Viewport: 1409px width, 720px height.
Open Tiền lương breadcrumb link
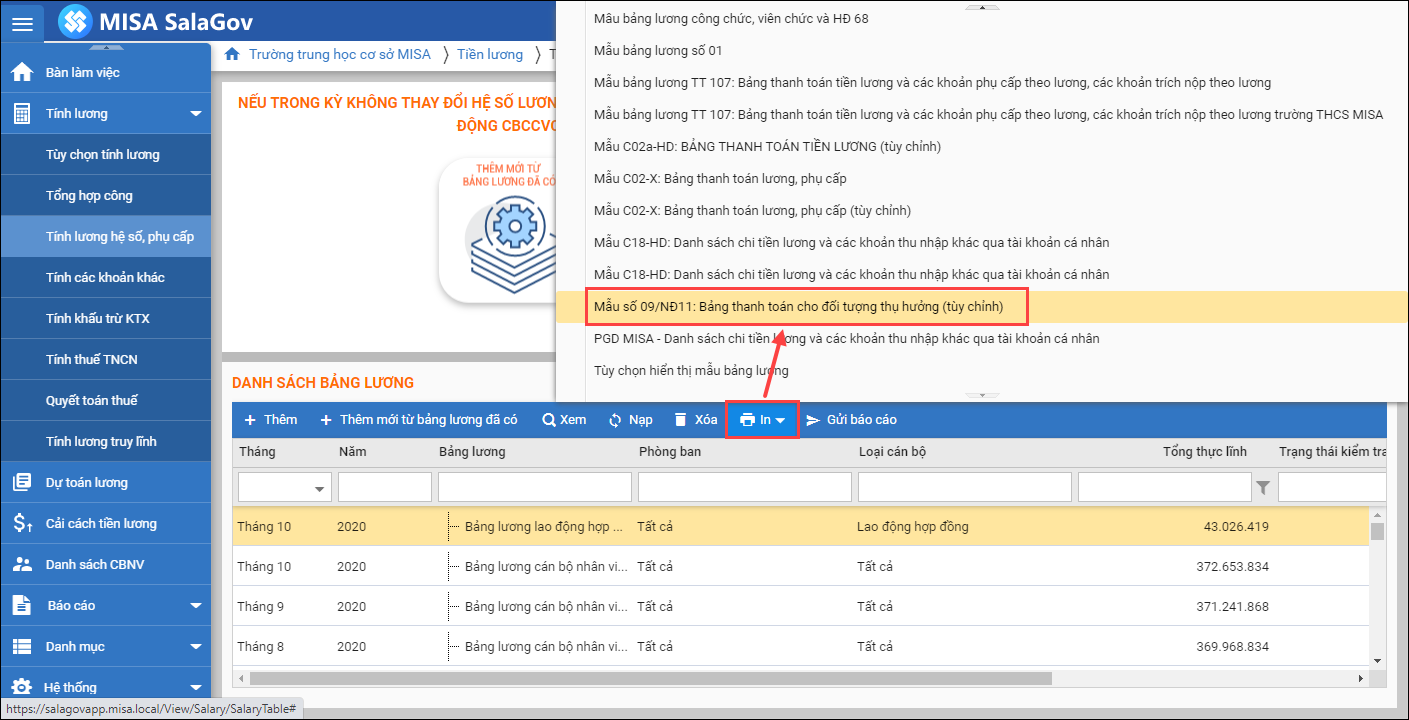pyautogui.click(x=490, y=54)
